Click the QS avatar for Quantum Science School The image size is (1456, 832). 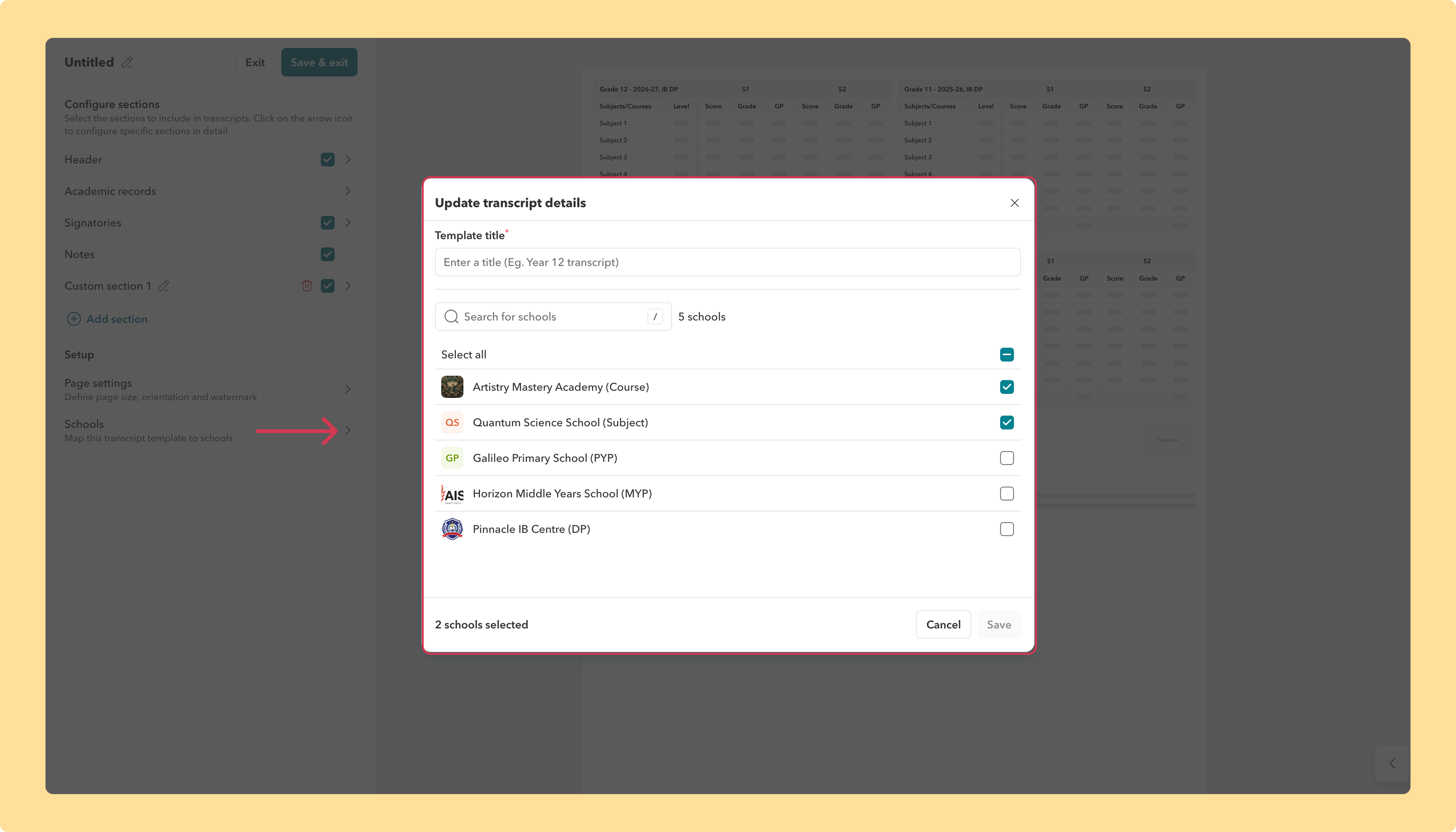tap(452, 422)
